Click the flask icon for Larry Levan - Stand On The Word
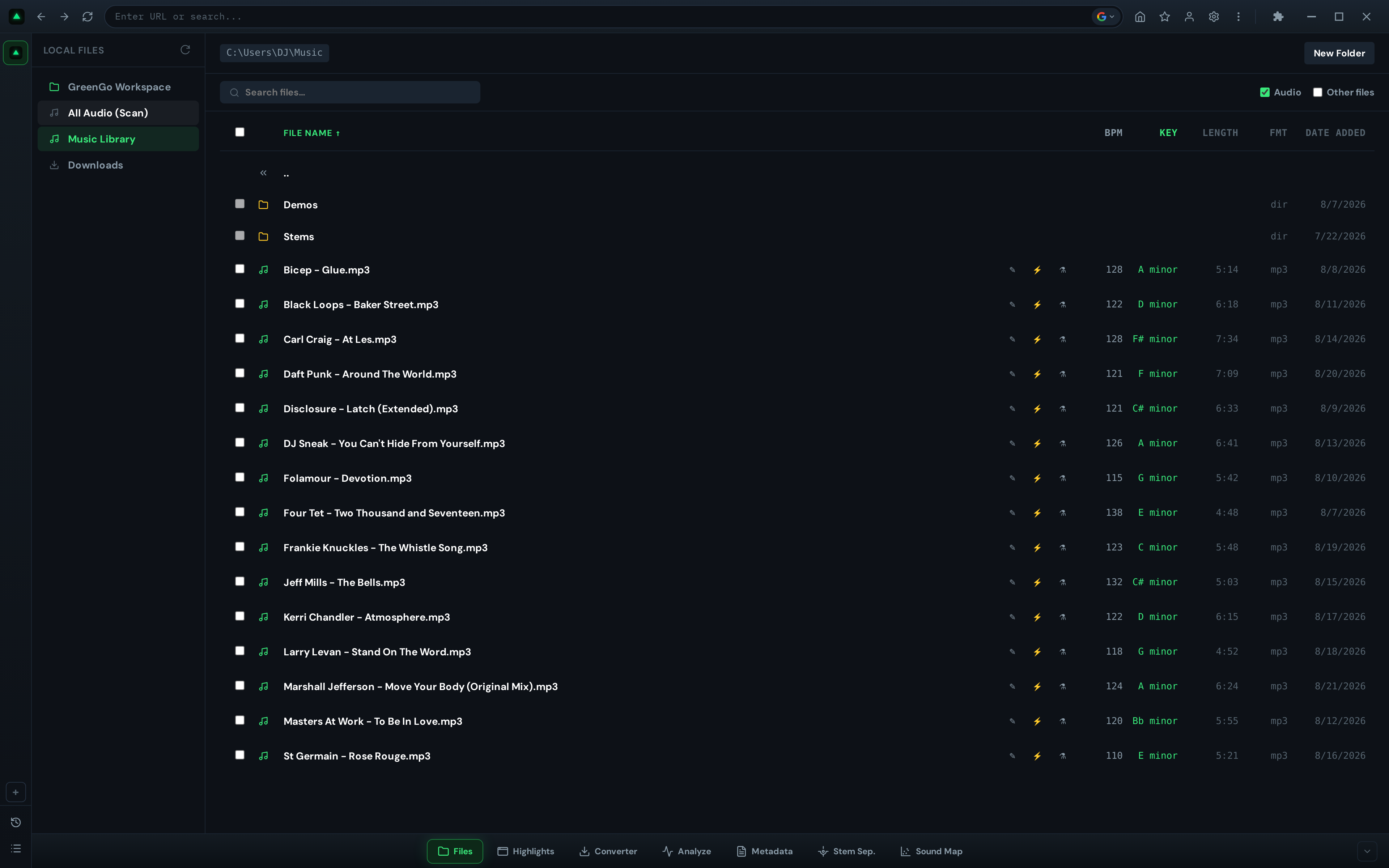 tap(1062, 652)
